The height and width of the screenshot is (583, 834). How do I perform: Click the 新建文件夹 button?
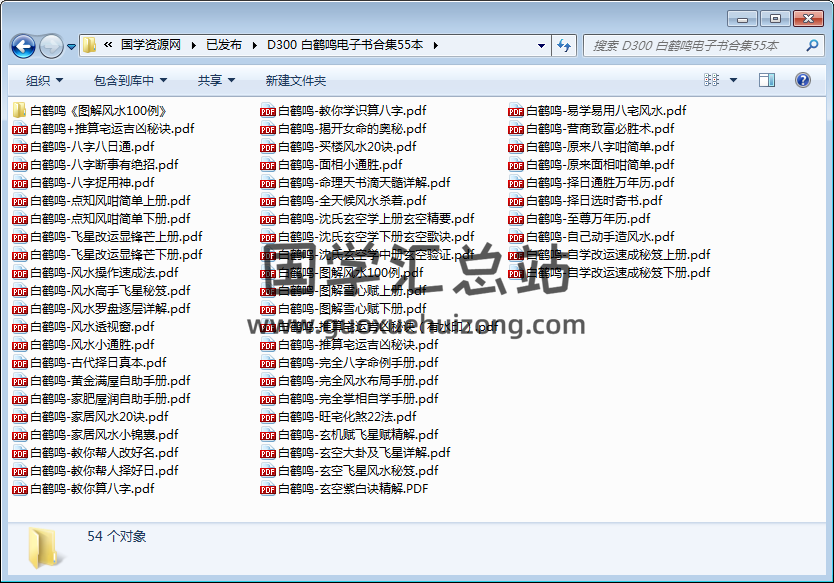coord(295,81)
